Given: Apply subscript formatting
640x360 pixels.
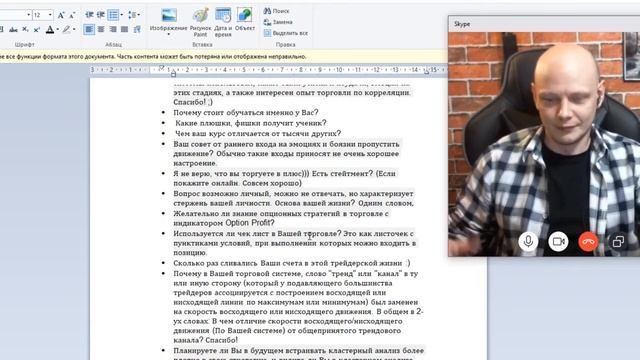Looking at the screenshot, I should [x=25, y=29].
